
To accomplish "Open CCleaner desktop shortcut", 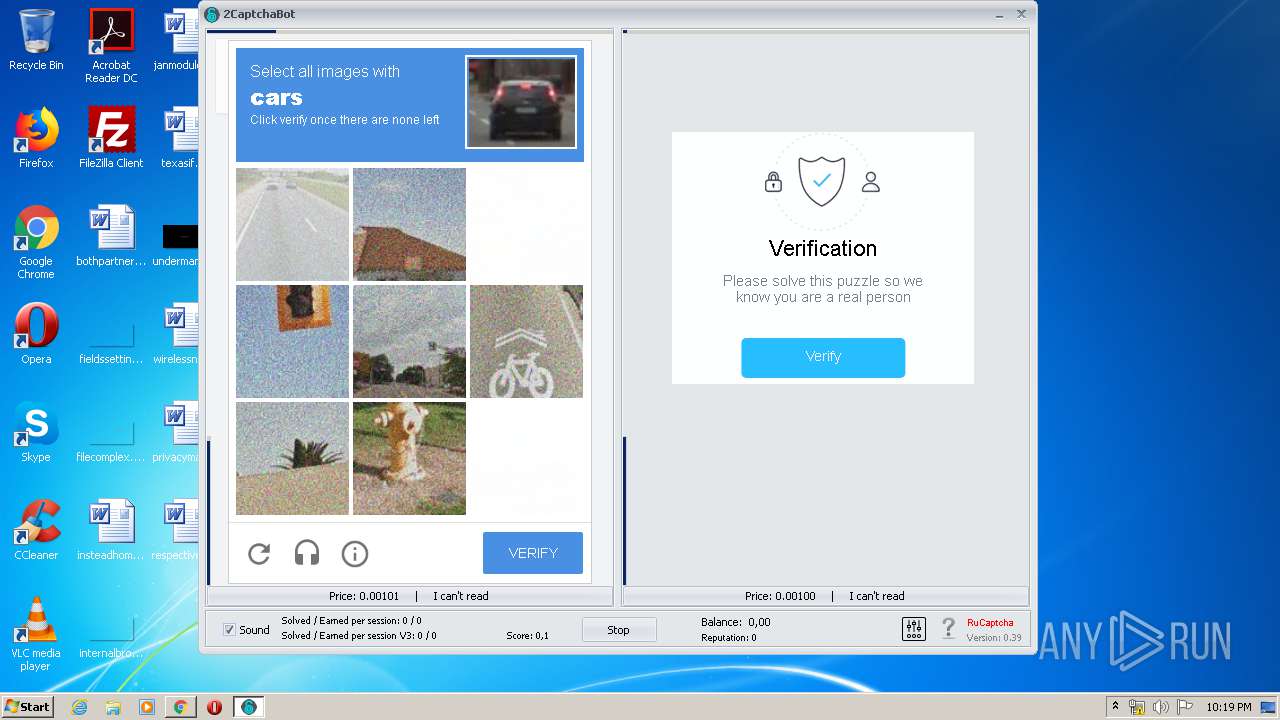I will (x=36, y=530).
